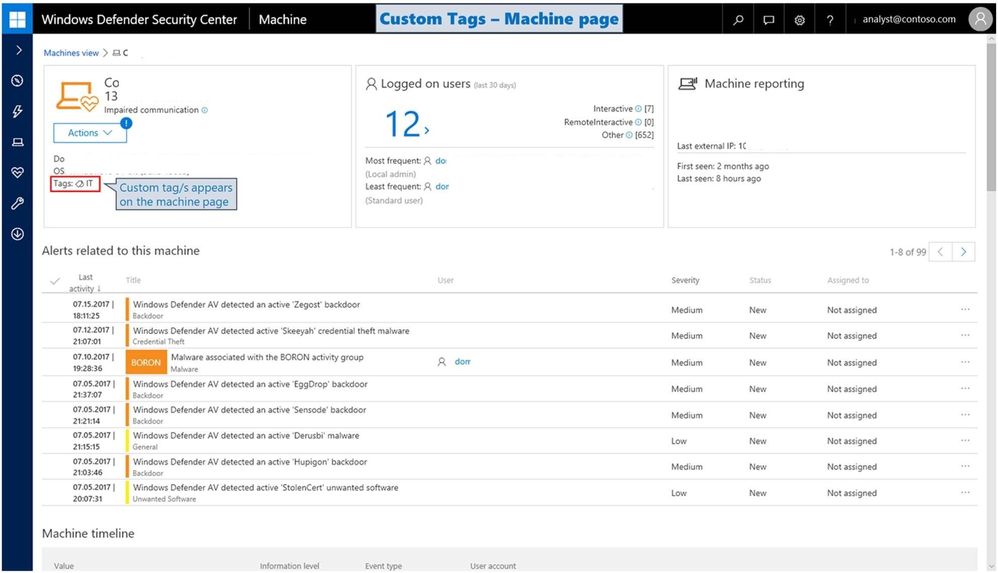Click the IT tag label

click(x=89, y=183)
